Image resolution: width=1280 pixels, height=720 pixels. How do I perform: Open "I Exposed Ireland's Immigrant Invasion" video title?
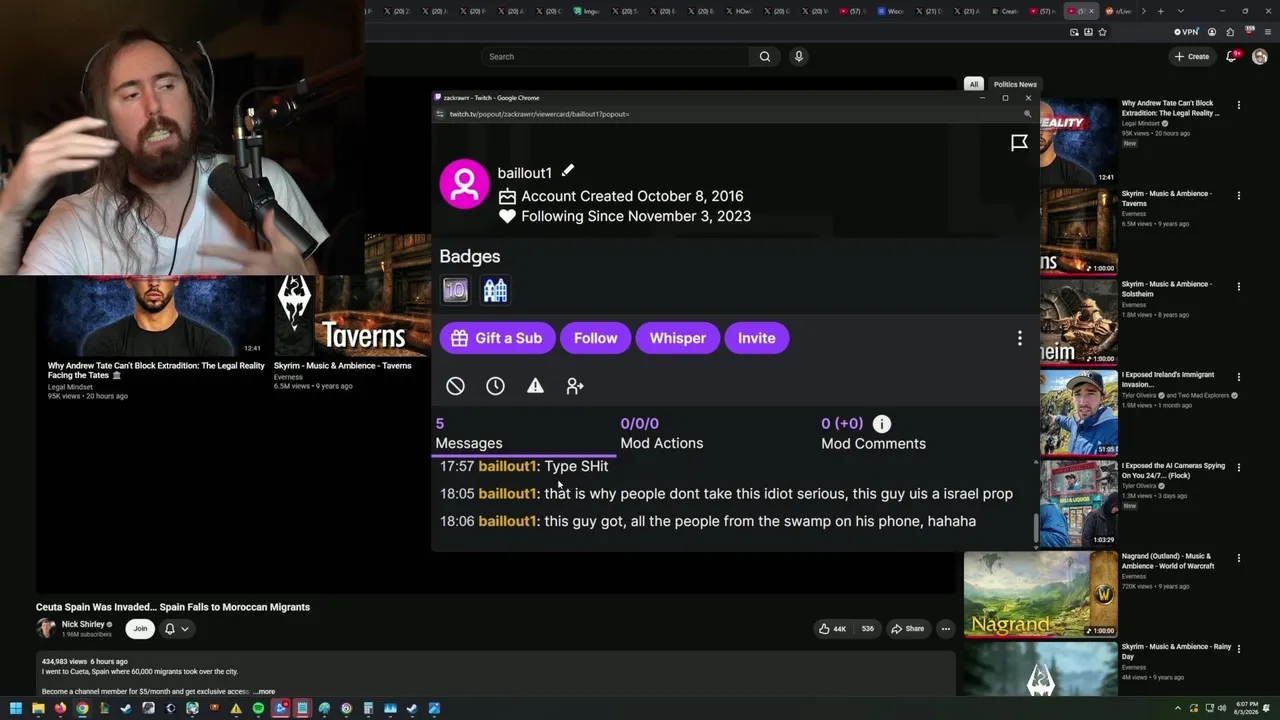tap(1167, 379)
